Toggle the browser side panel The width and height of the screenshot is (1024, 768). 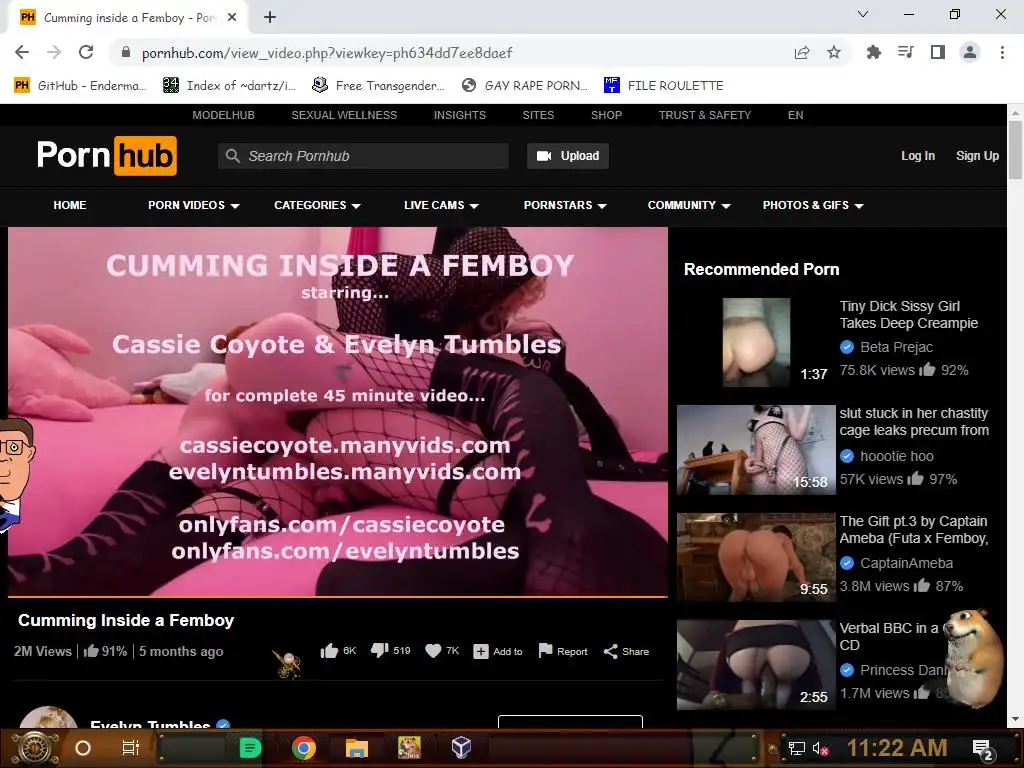click(x=938, y=52)
